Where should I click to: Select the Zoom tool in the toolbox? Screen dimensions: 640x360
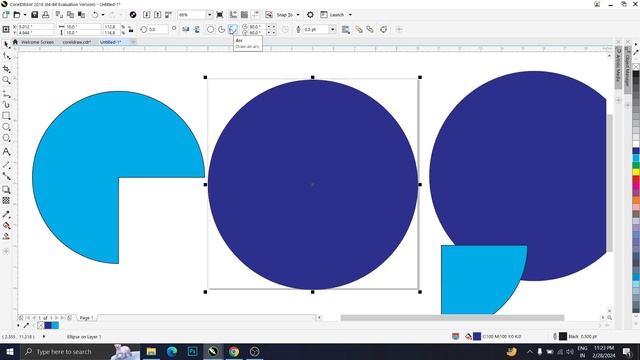[x=6, y=80]
